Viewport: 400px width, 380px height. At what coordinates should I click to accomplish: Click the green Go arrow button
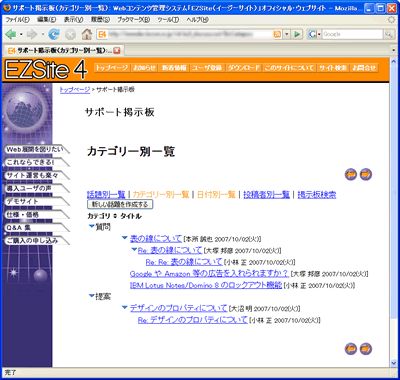click(297, 34)
